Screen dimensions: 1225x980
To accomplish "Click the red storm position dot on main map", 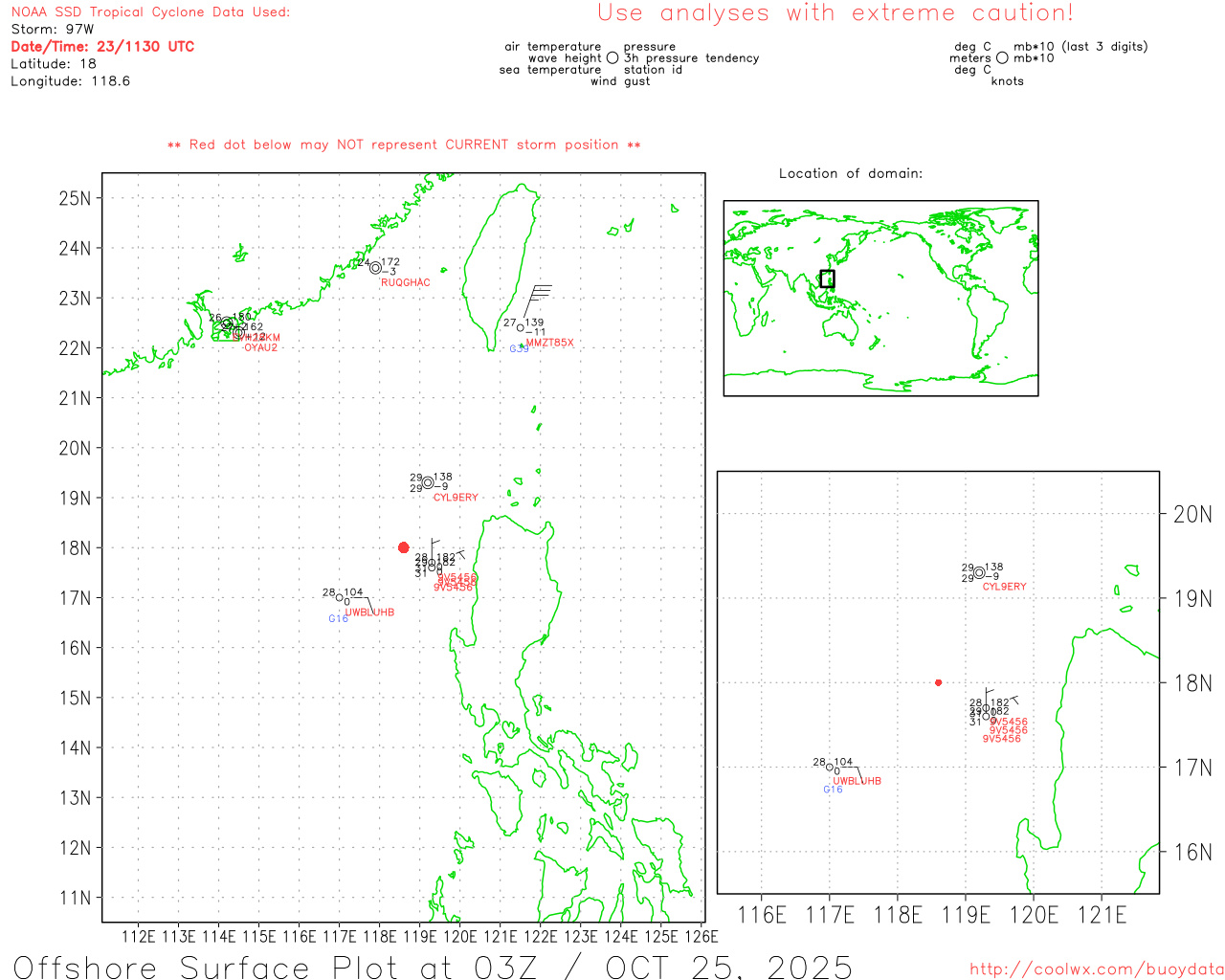I will point(403,547).
